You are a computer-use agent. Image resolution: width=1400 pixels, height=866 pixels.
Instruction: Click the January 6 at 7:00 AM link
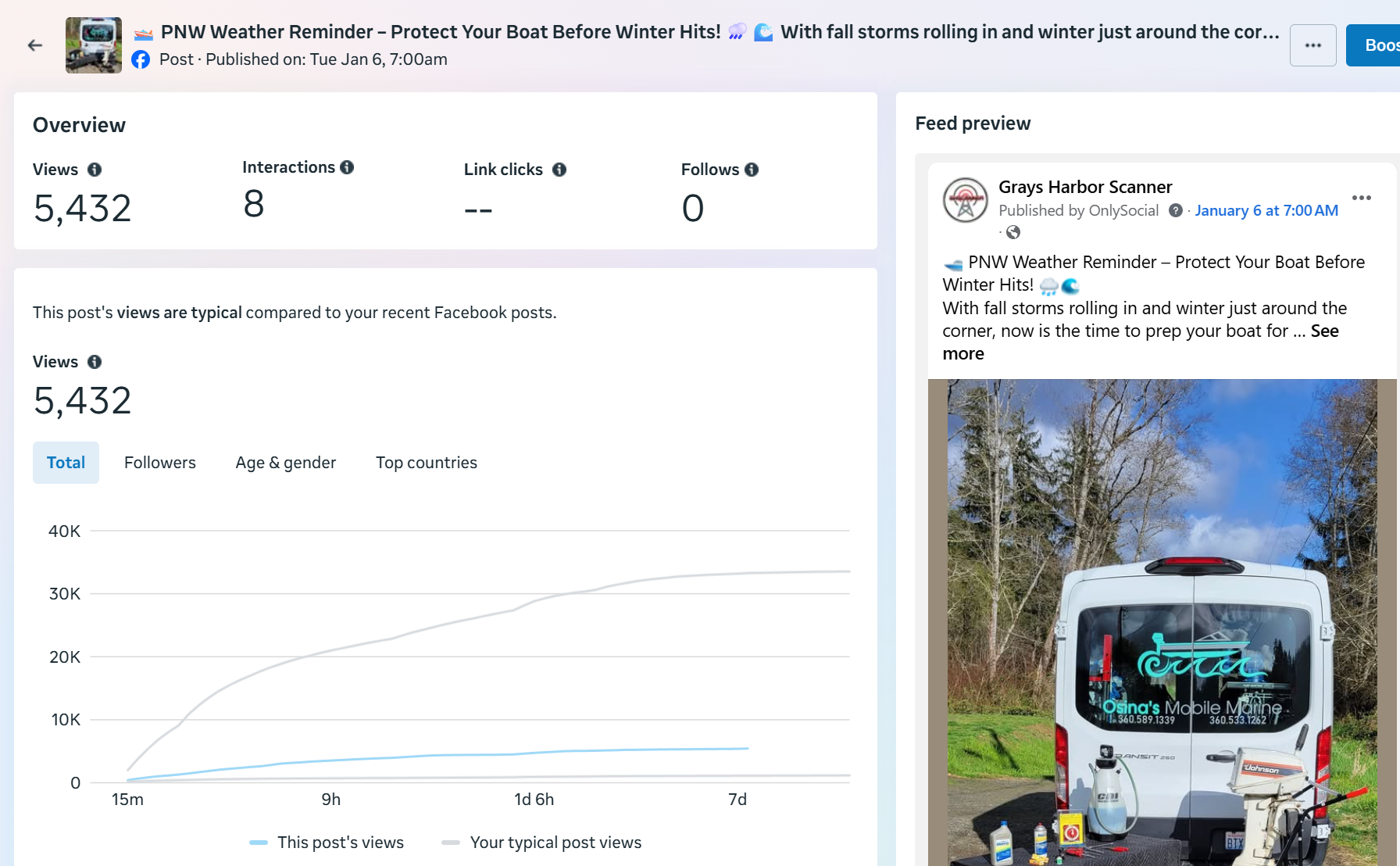coord(1266,210)
